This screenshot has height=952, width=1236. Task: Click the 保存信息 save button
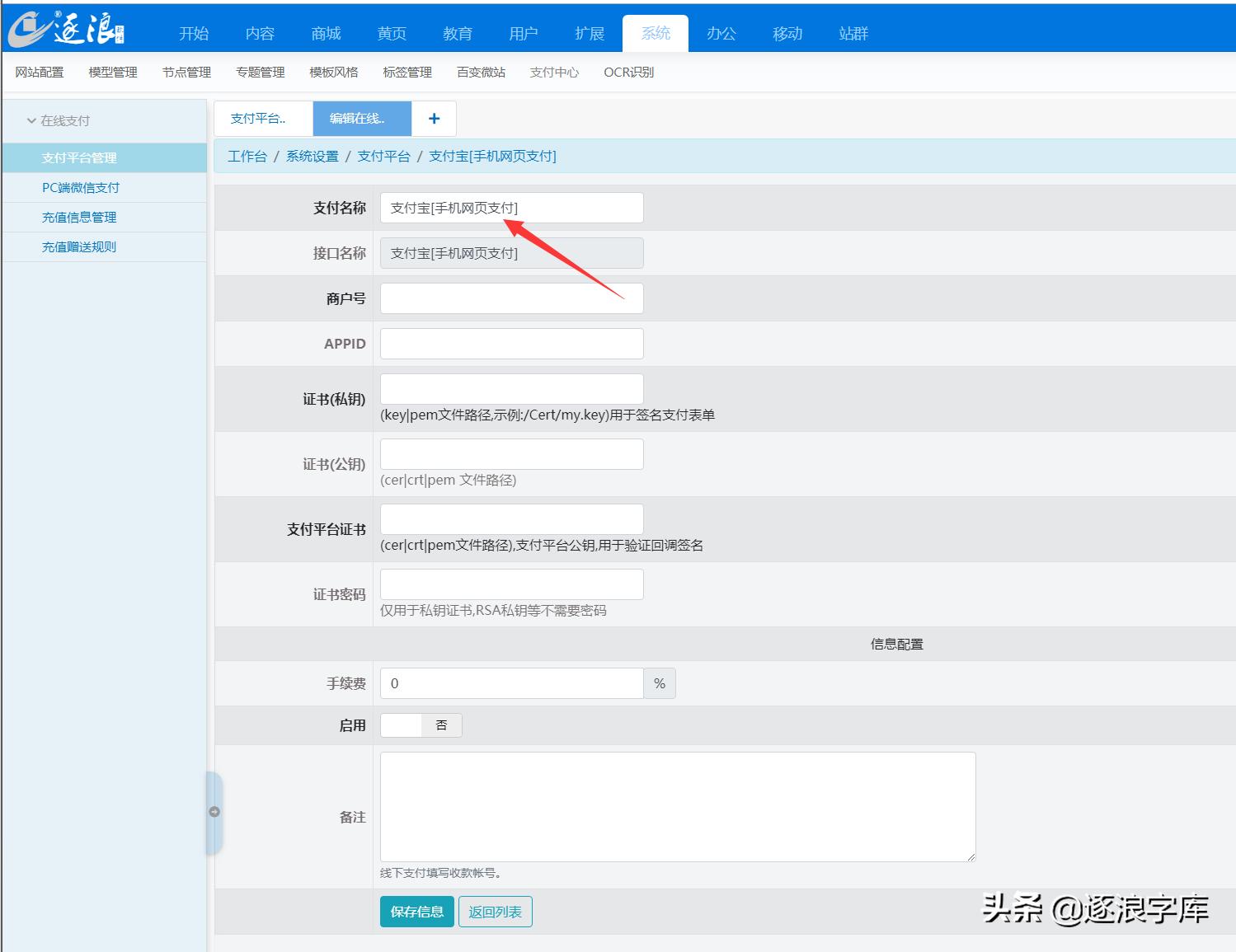click(416, 912)
